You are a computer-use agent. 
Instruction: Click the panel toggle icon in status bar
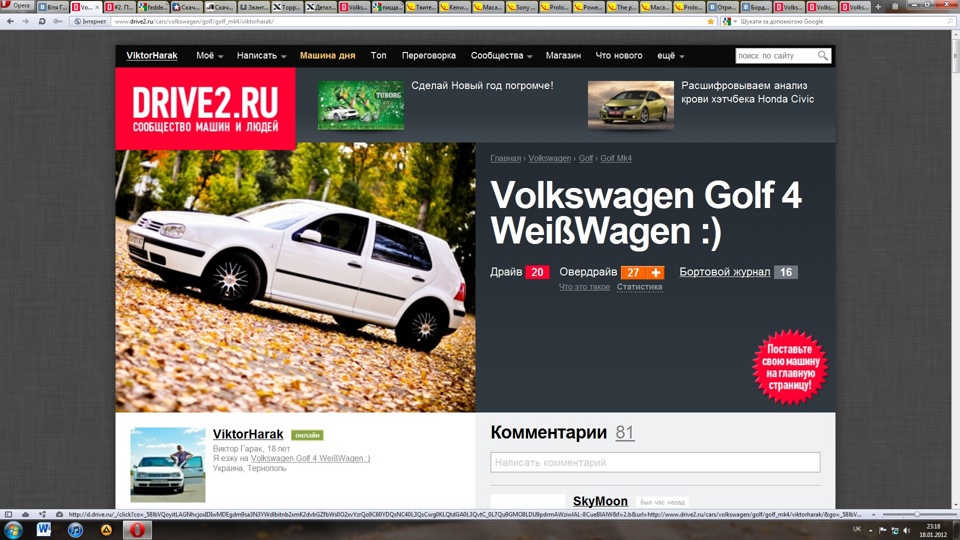(x=9, y=514)
